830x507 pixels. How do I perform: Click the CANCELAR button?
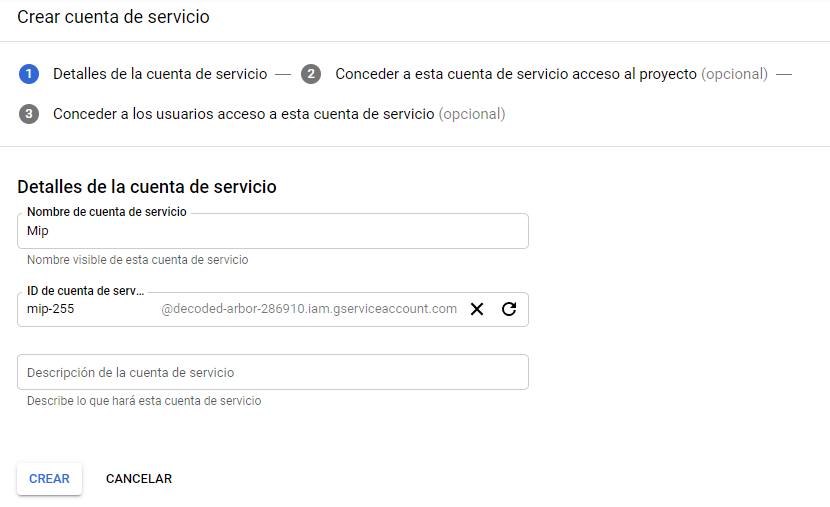click(139, 479)
